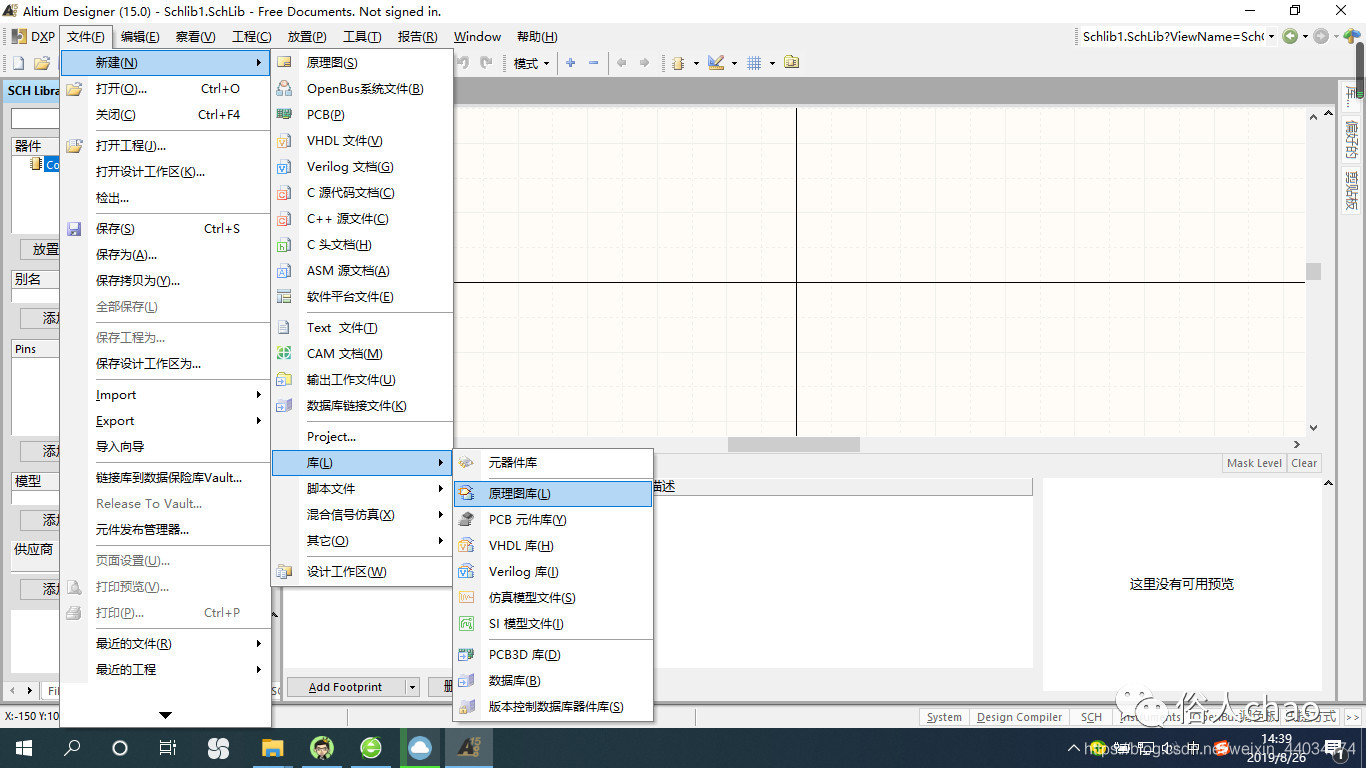Click the DXP menu button

pos(33,37)
